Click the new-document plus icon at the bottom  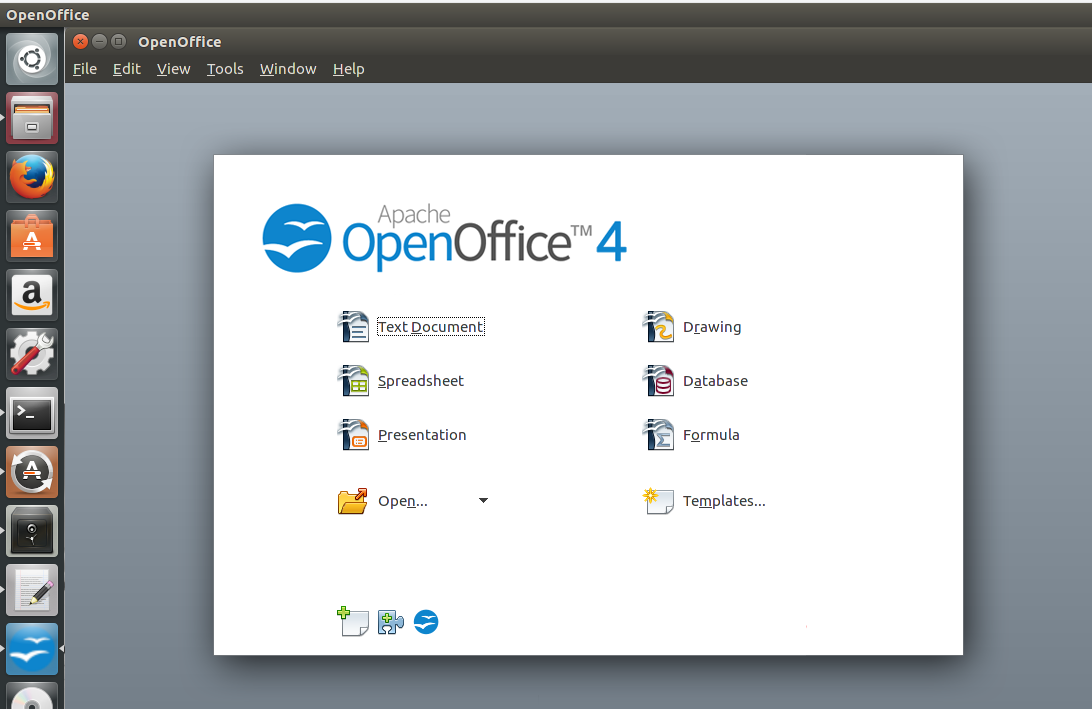pos(352,621)
